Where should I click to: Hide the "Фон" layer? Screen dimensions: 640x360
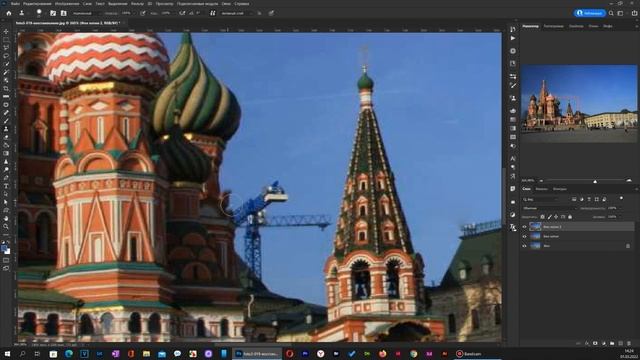[x=524, y=246]
